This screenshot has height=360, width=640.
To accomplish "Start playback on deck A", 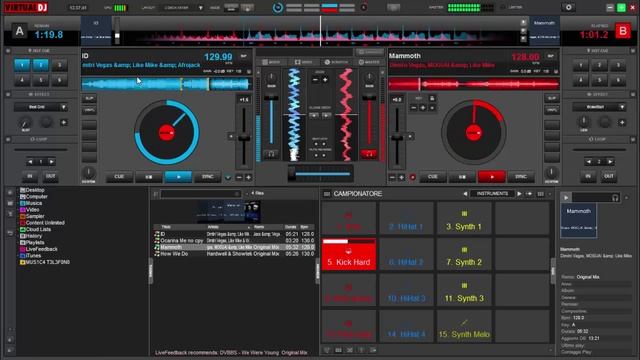I will [178, 177].
